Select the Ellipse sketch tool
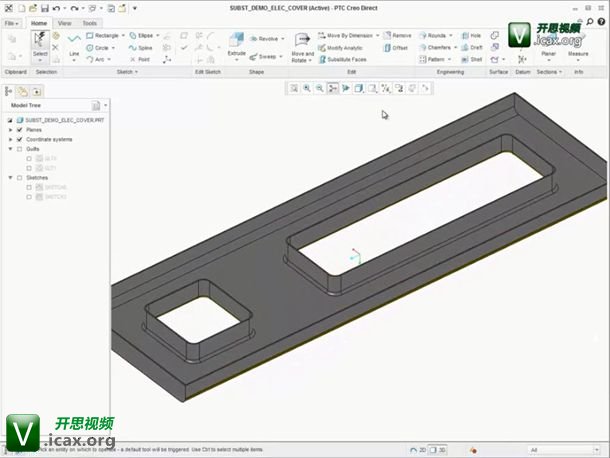 141,35
